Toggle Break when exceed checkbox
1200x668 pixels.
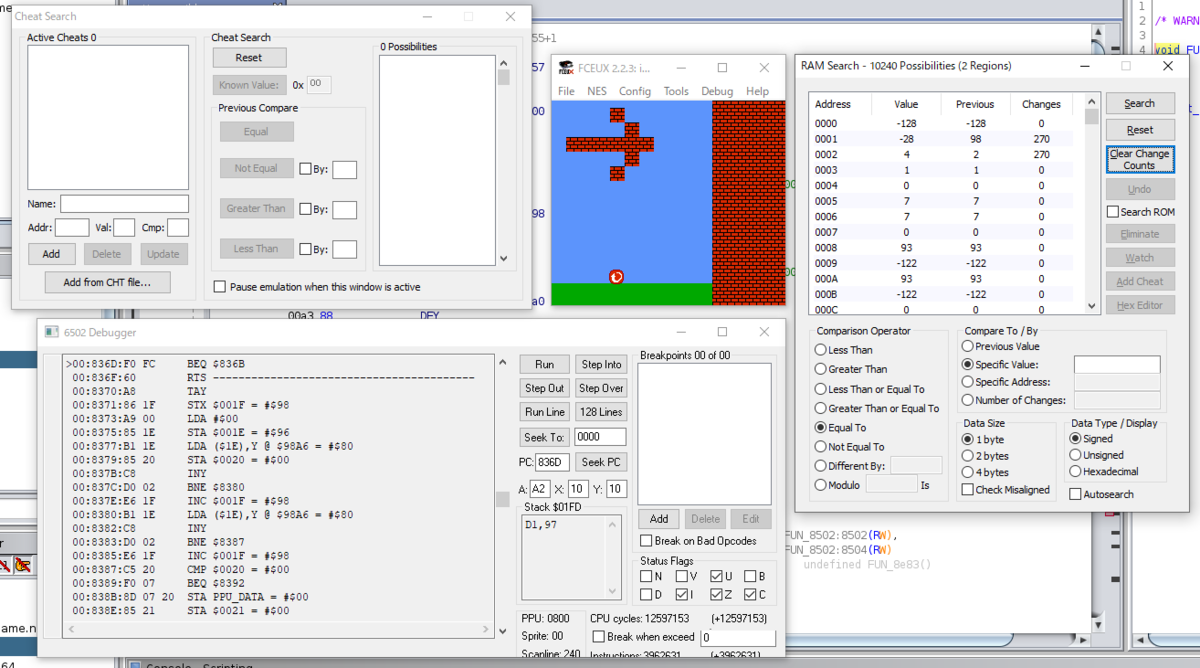(598, 637)
